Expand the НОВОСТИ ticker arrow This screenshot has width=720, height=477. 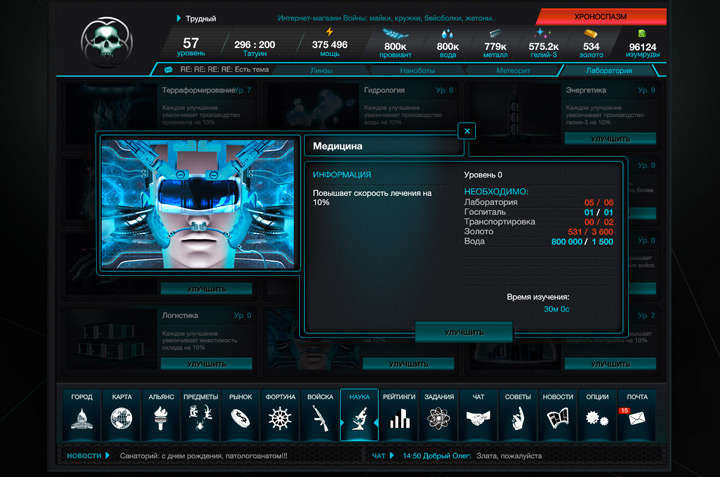[107, 455]
